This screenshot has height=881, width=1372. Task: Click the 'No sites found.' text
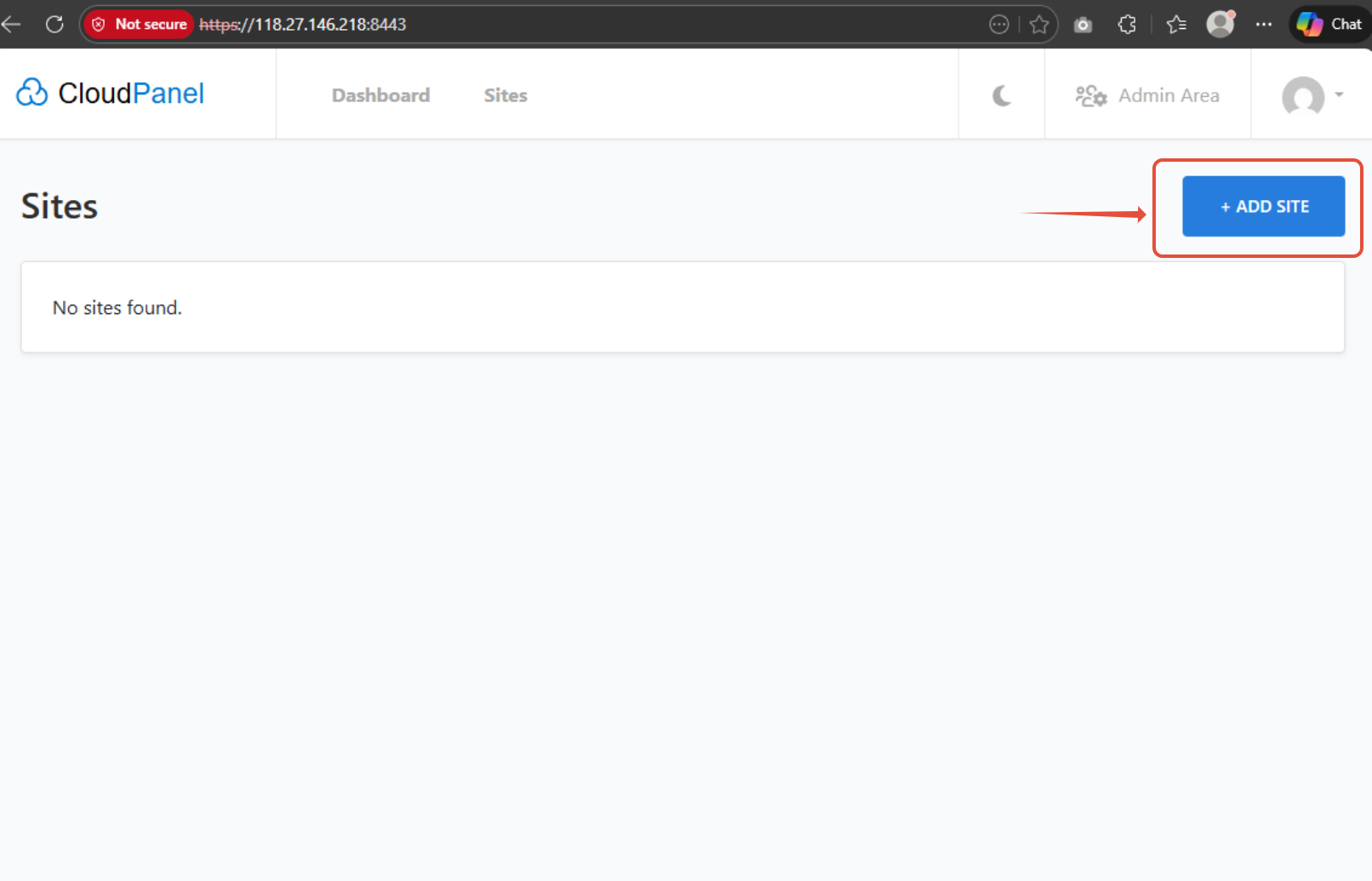point(117,308)
